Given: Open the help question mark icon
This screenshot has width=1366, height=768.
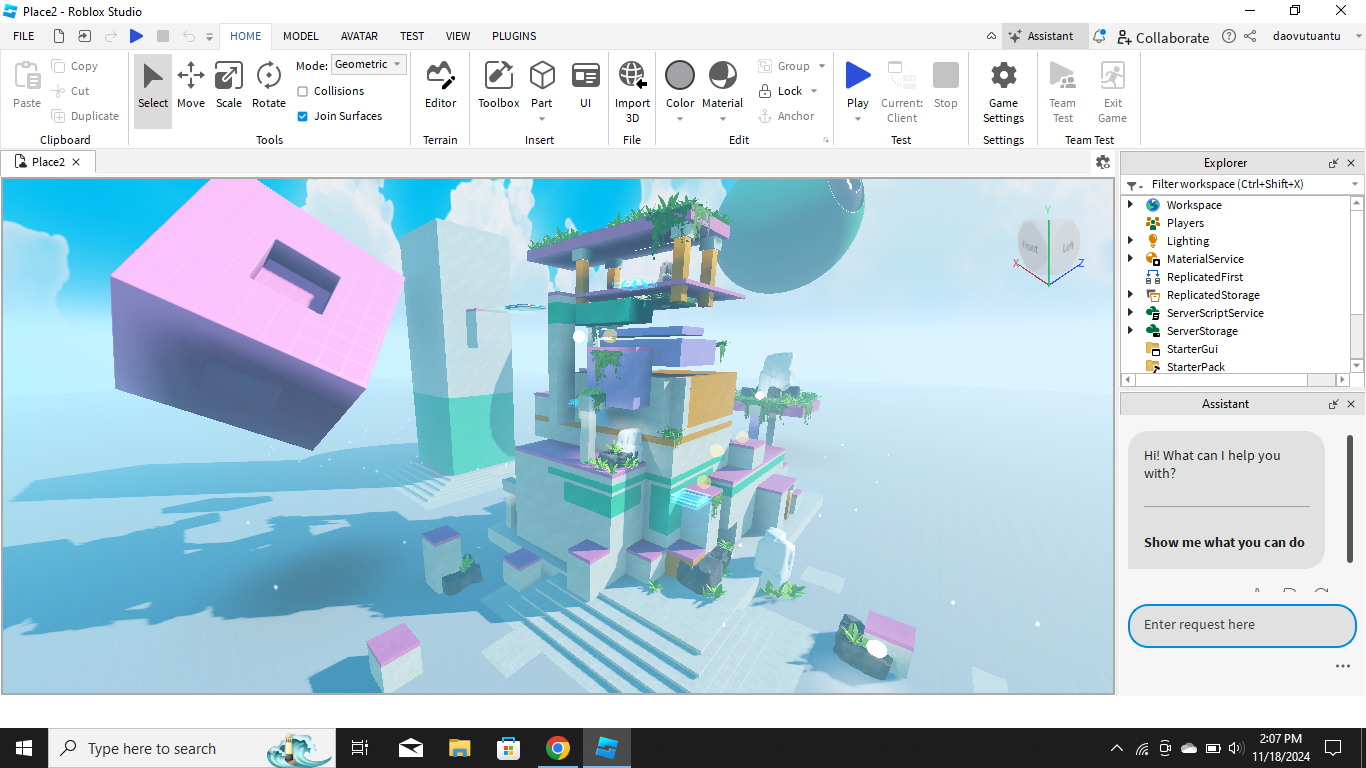Looking at the screenshot, I should (x=1228, y=36).
